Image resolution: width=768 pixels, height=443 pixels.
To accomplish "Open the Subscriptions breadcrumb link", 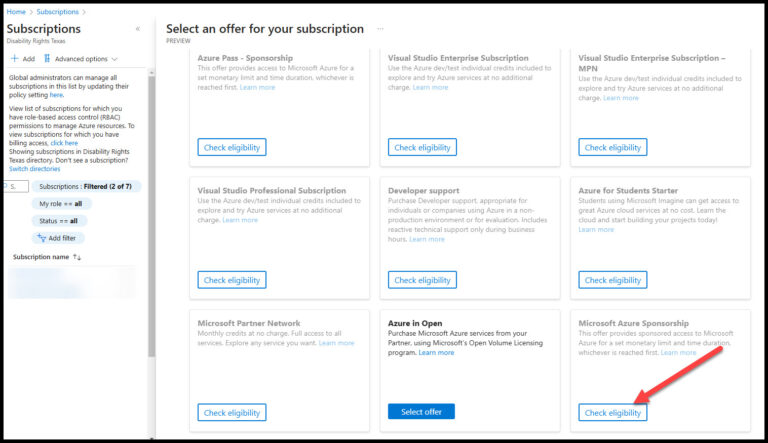I will coord(57,12).
